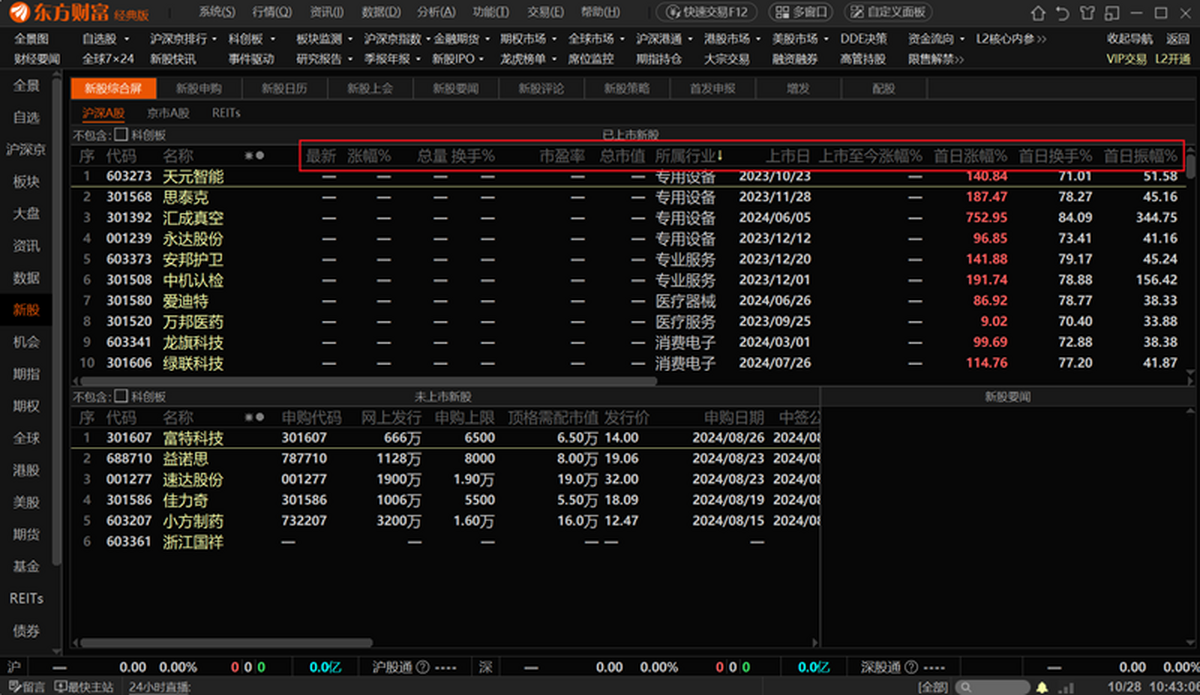The height and width of the screenshot is (695, 1200).
Task: Open 自定义面板 custom panel
Action: pyautogui.click(x=889, y=12)
